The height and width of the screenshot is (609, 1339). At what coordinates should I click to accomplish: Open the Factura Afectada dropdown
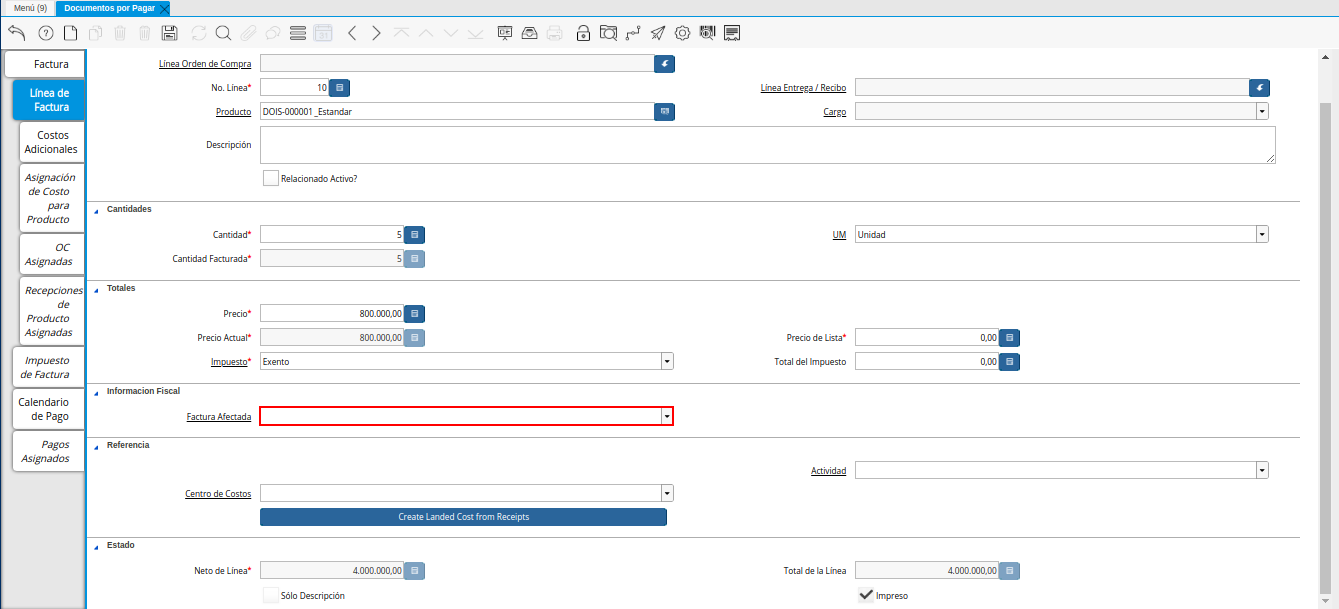667,416
